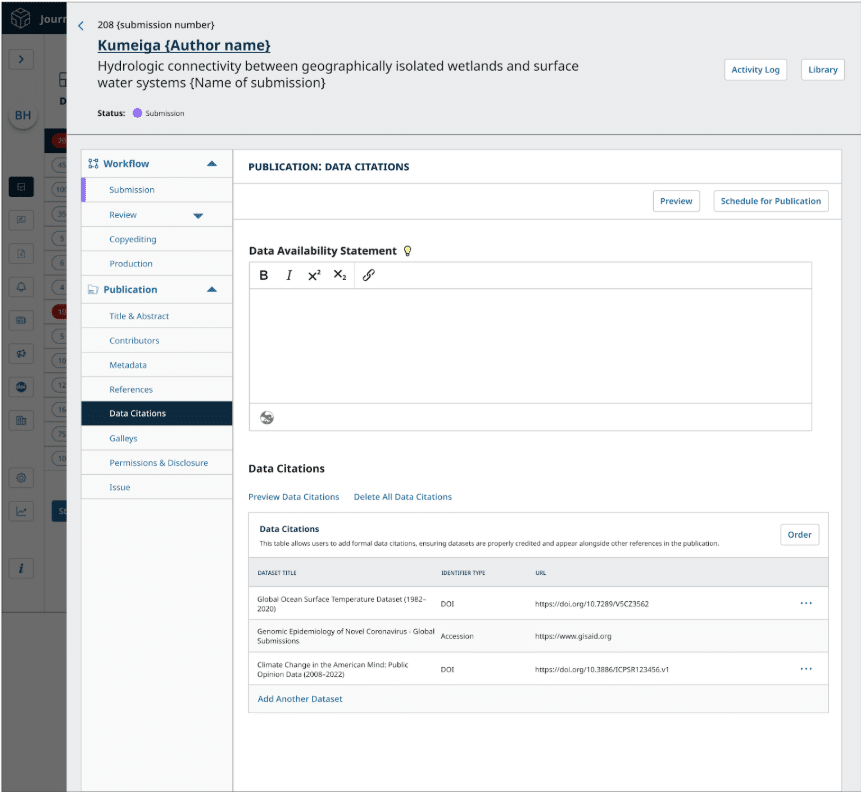Open the Galleys menu item
Screen dimensions: 861x792
[x=124, y=438]
